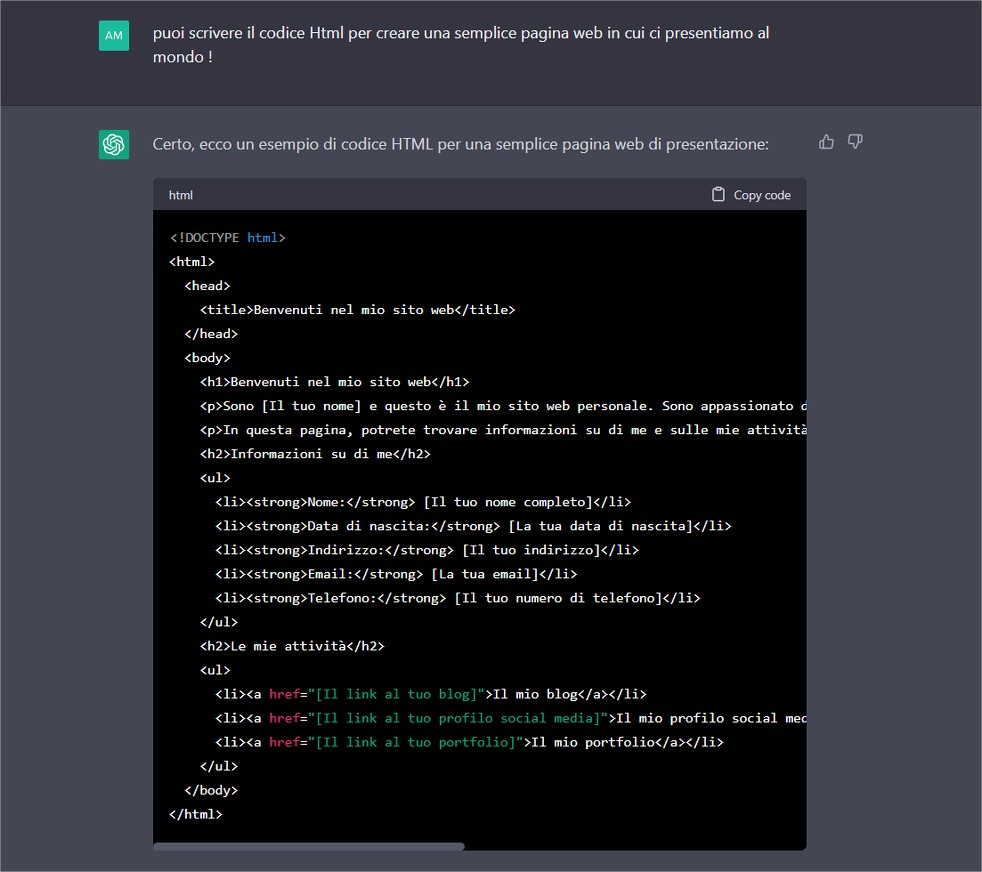Click the clipboard icon beside Copy code
The height and width of the screenshot is (872, 982).
[716, 194]
